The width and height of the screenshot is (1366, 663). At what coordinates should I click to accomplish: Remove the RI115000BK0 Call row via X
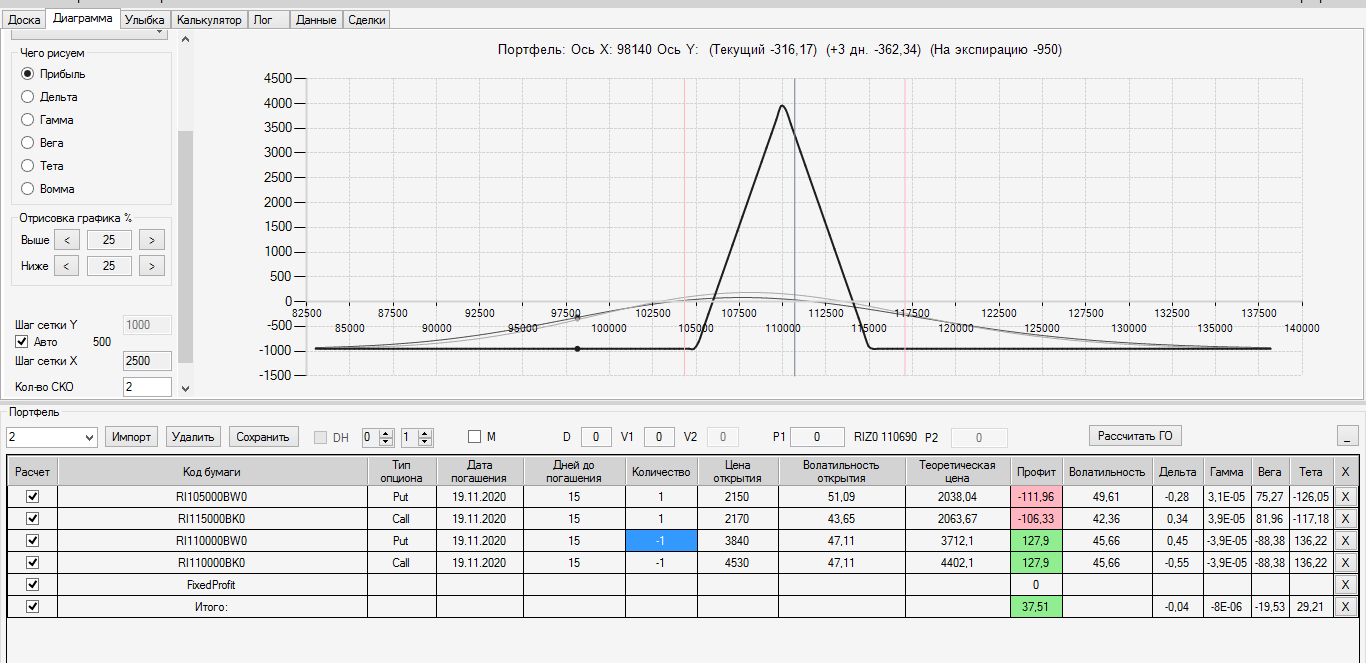[1345, 519]
